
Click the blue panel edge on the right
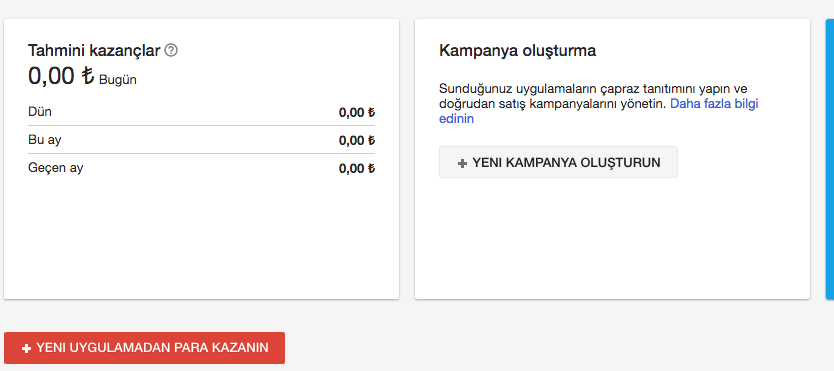(x=830, y=159)
